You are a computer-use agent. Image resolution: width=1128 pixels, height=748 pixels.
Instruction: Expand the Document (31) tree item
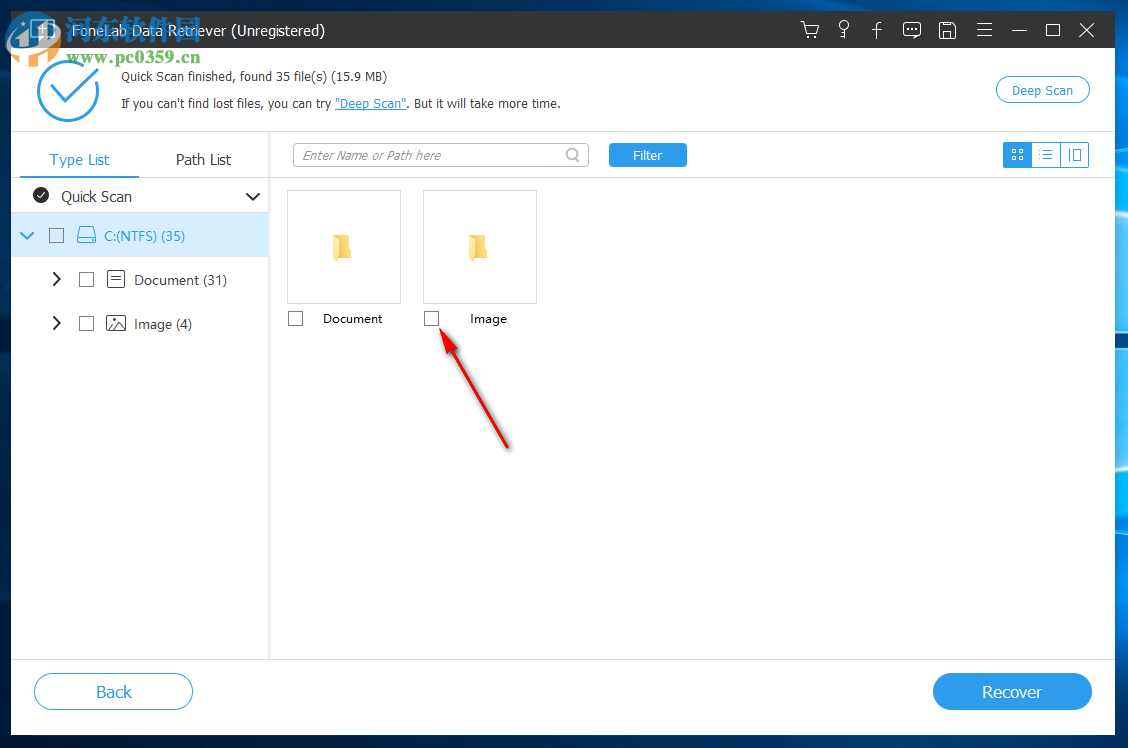[57, 279]
